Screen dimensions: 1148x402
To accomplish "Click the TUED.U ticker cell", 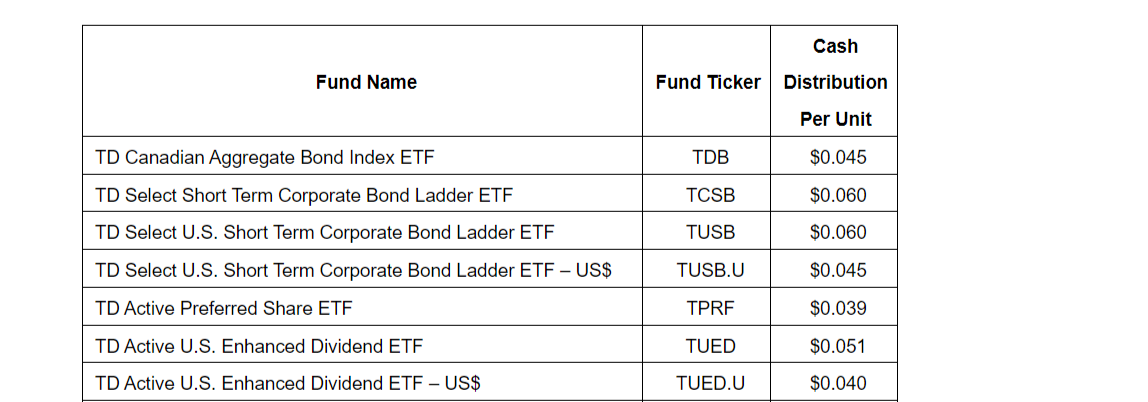I will (710, 383).
